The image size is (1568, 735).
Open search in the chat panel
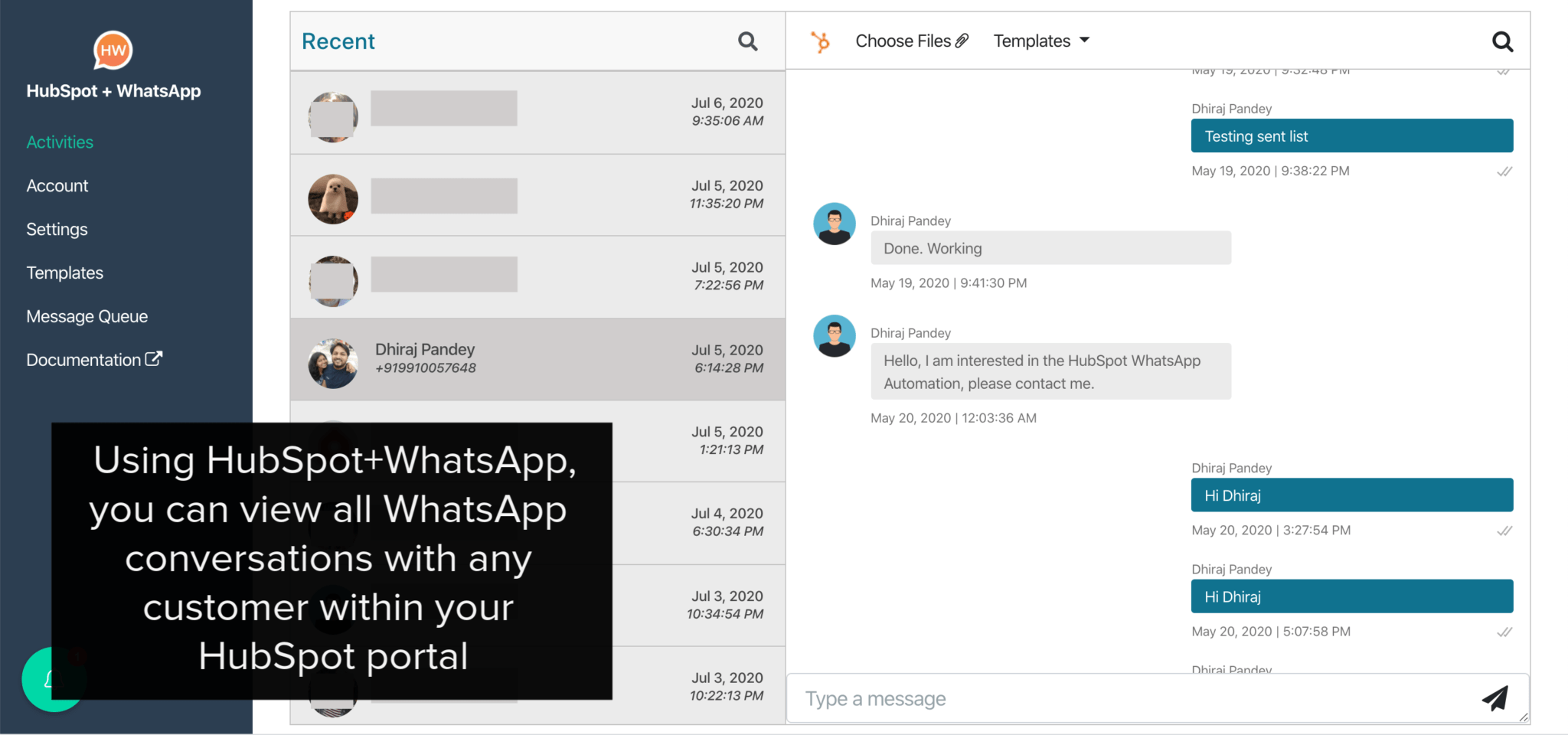(1502, 42)
